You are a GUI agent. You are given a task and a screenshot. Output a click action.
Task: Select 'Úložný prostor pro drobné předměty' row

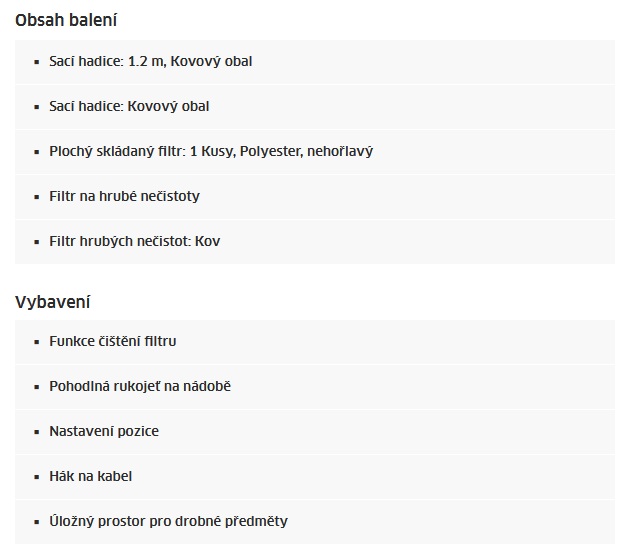(315, 522)
